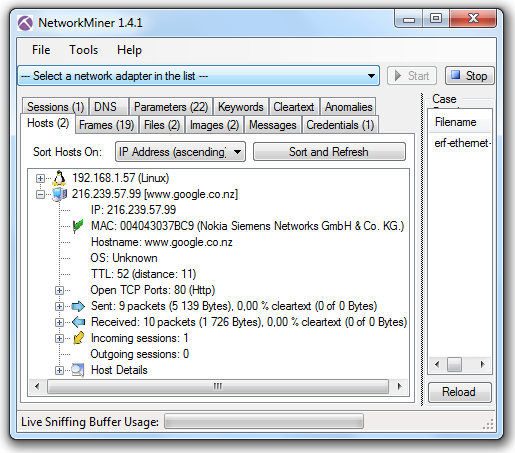Expand the Sent packets node
Viewport: 515px width, 453px height.
coord(59,306)
